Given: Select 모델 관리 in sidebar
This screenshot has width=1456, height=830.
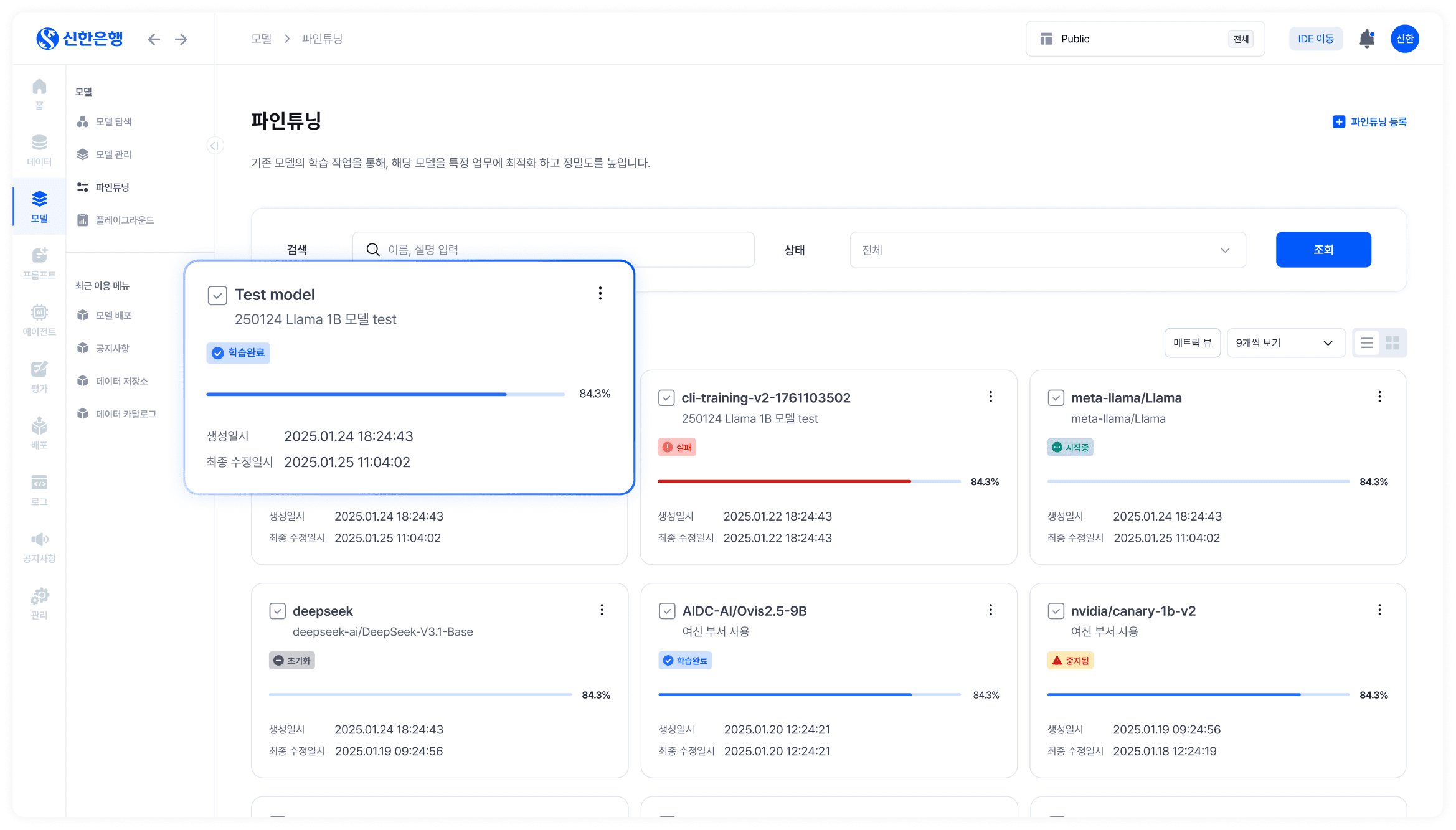Looking at the screenshot, I should [113, 154].
